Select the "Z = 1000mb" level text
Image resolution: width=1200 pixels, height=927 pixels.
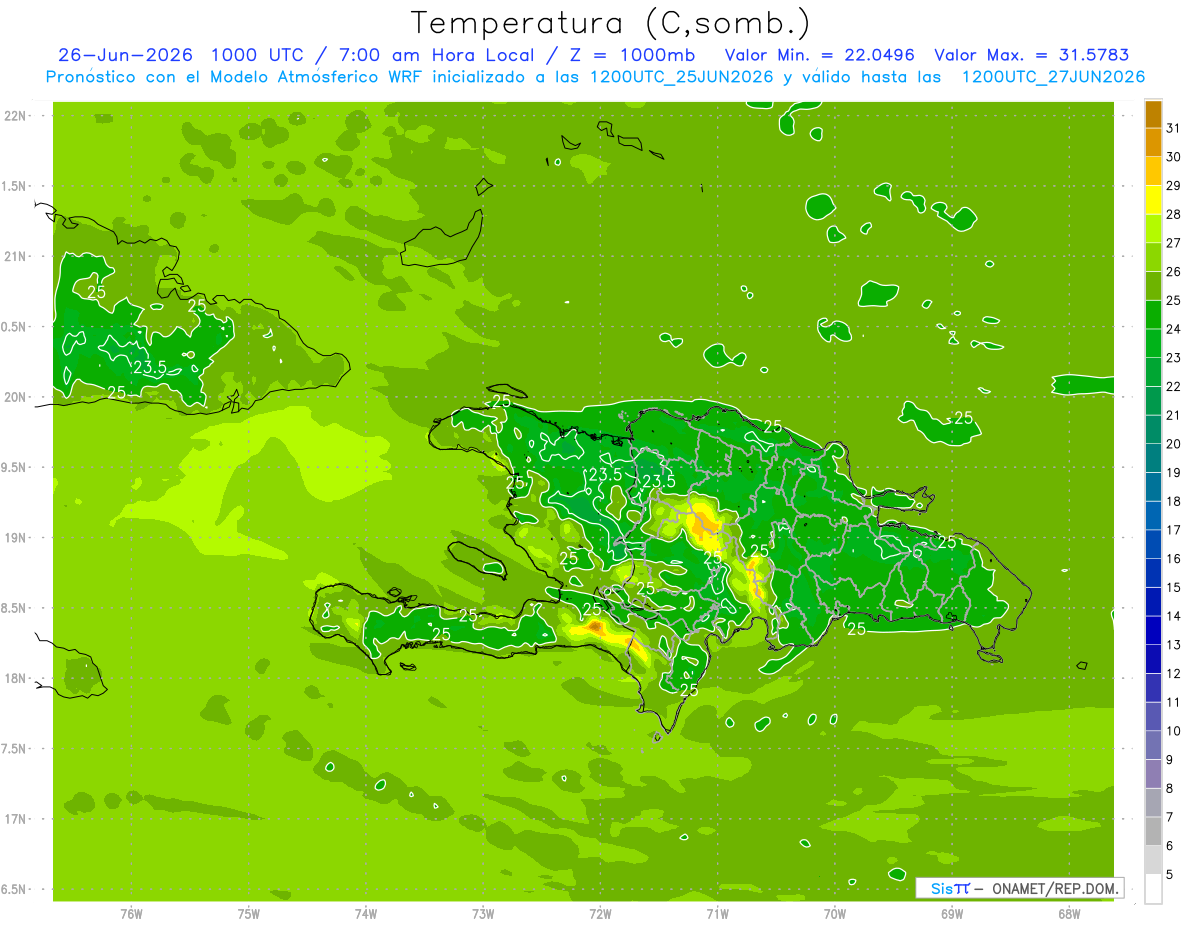pyautogui.click(x=631, y=56)
